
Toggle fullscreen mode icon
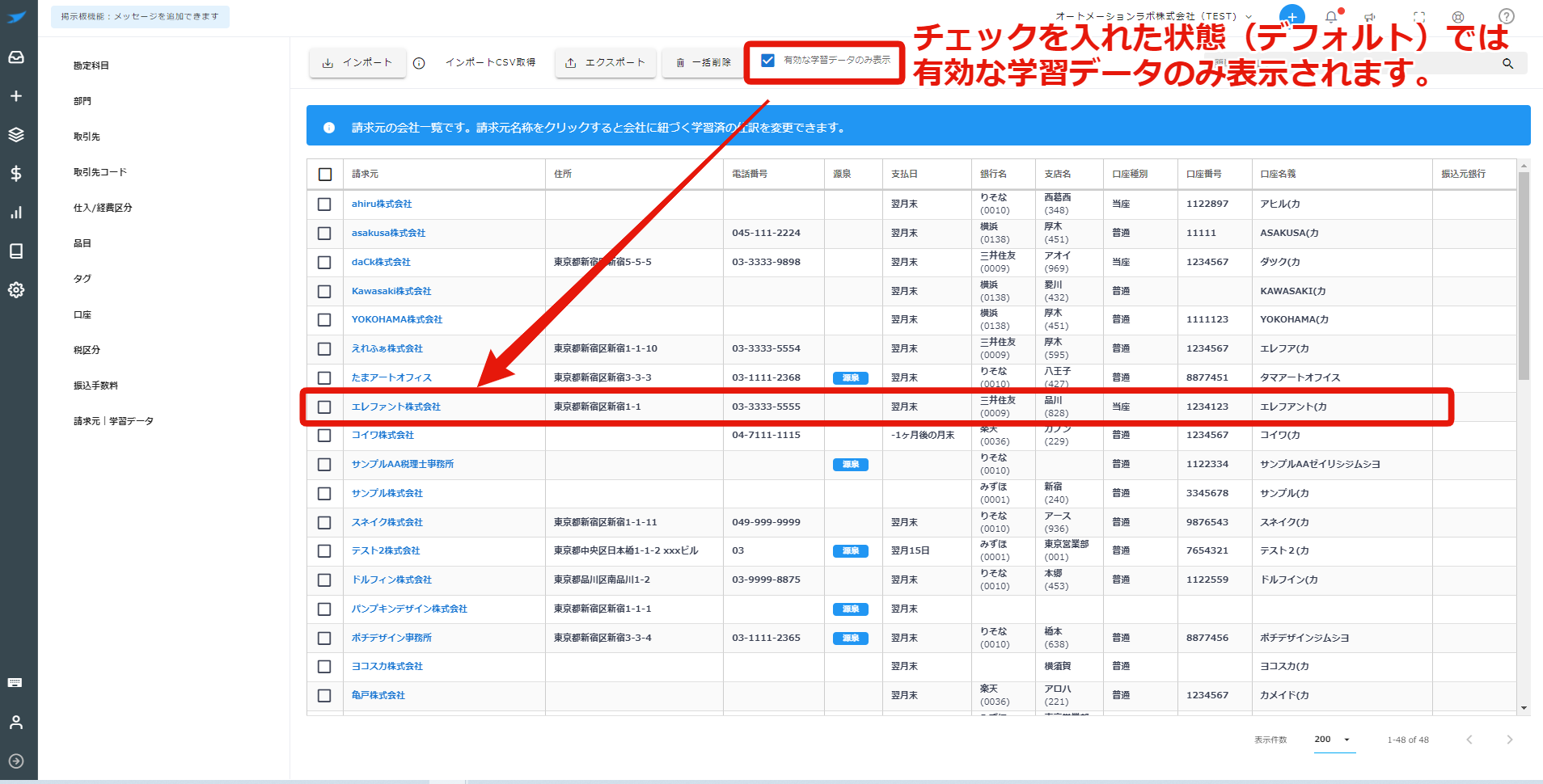point(1419,17)
